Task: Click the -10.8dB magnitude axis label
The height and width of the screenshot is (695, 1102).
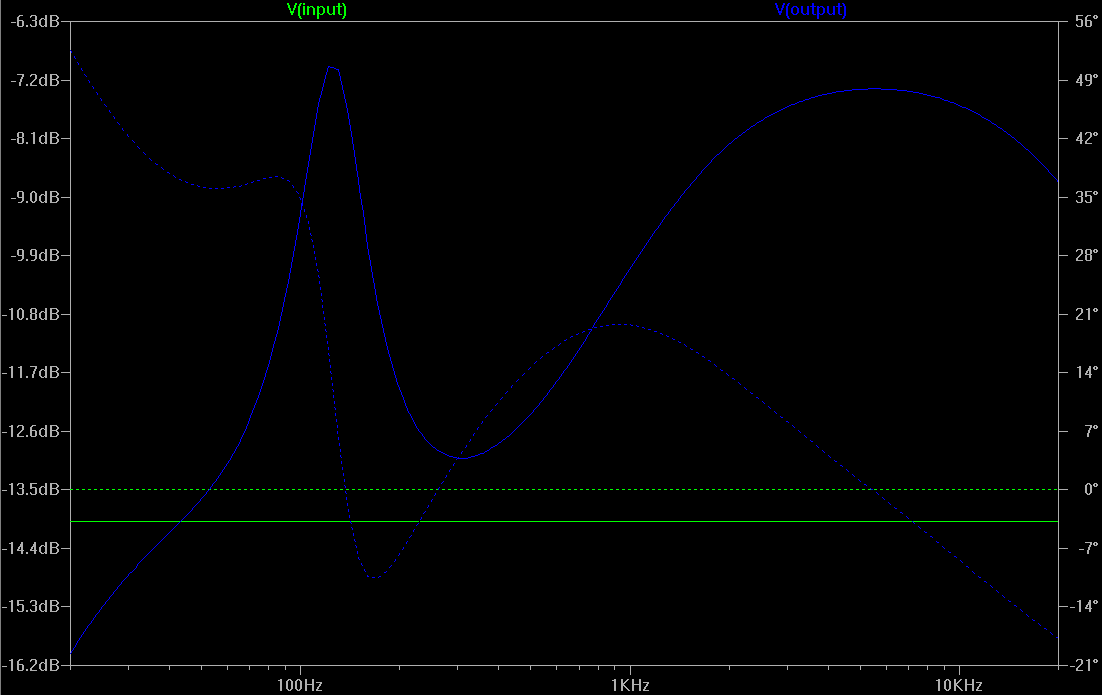Action: pyautogui.click(x=31, y=314)
